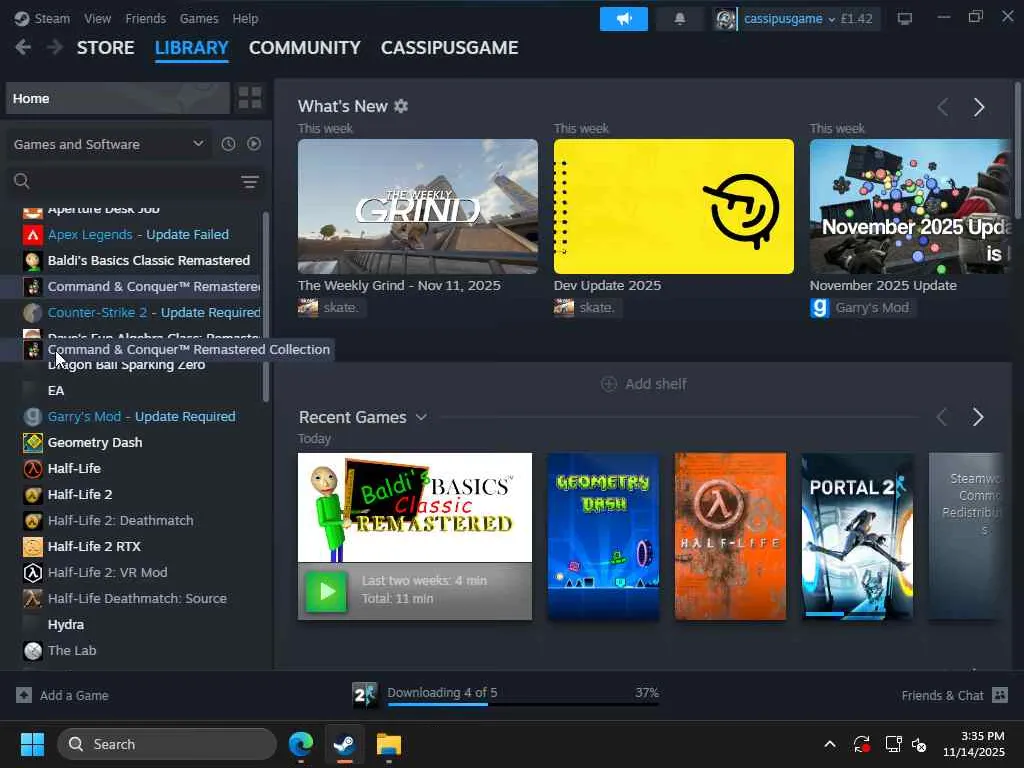1024x768 pixels.
Task: Open the CASSIPUSGAME profile tab
Action: tap(449, 48)
